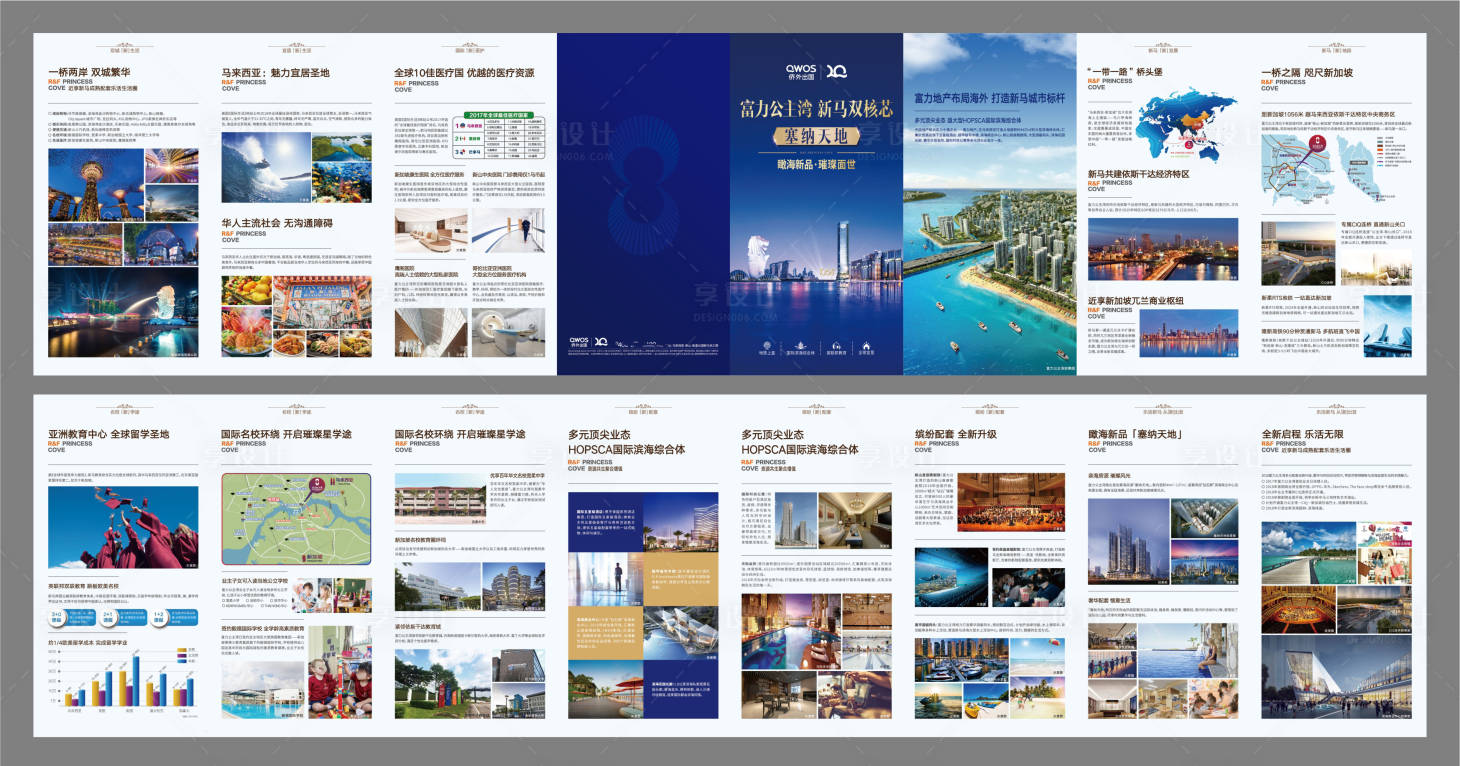The image size is (1460, 766).
Task: Click heading 全球10佳医疗国 优越的医疗资源
Action: pyautogui.click(x=464, y=72)
